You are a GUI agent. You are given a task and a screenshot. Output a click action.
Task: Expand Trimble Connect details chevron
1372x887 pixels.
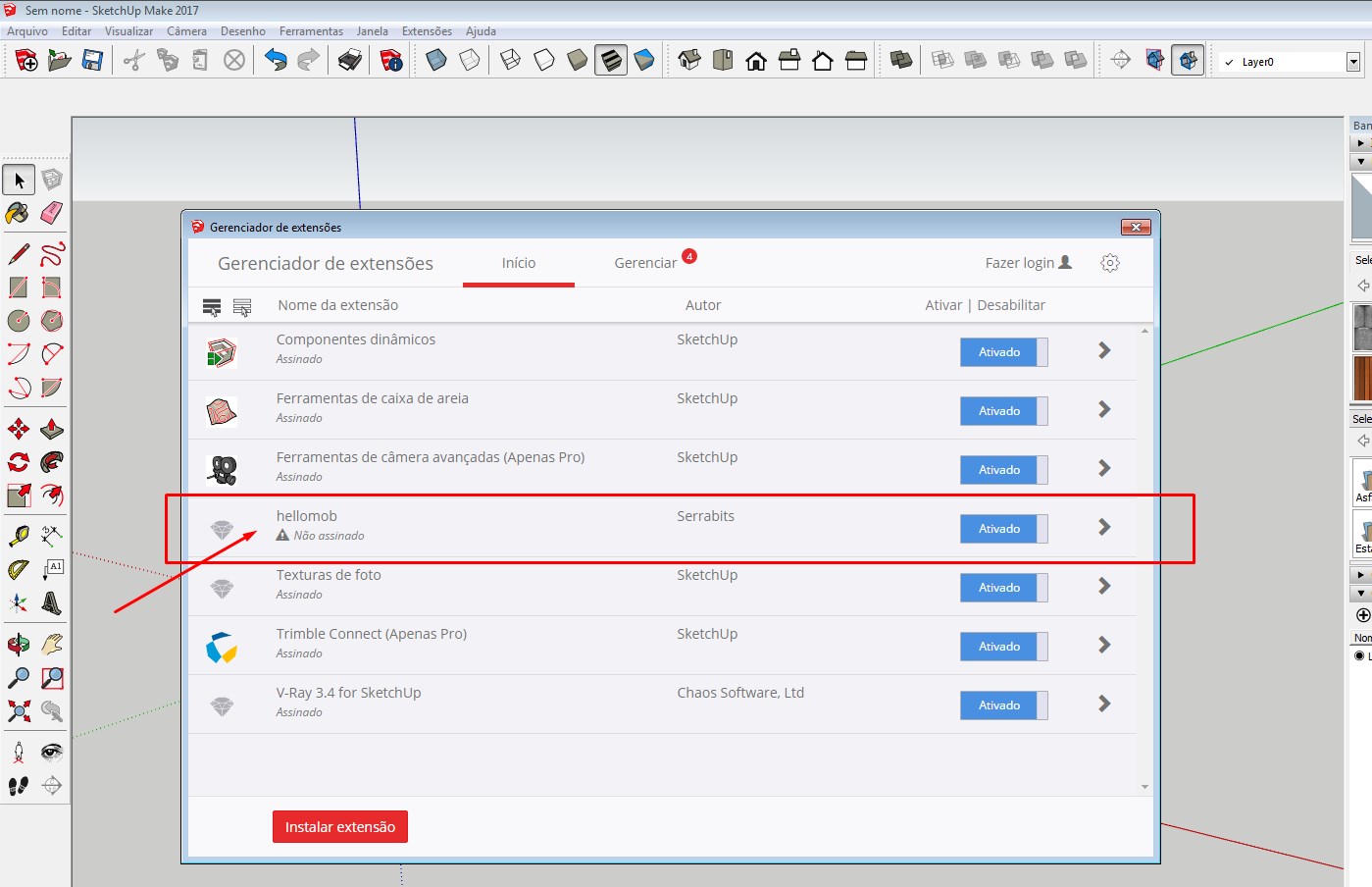(1104, 645)
